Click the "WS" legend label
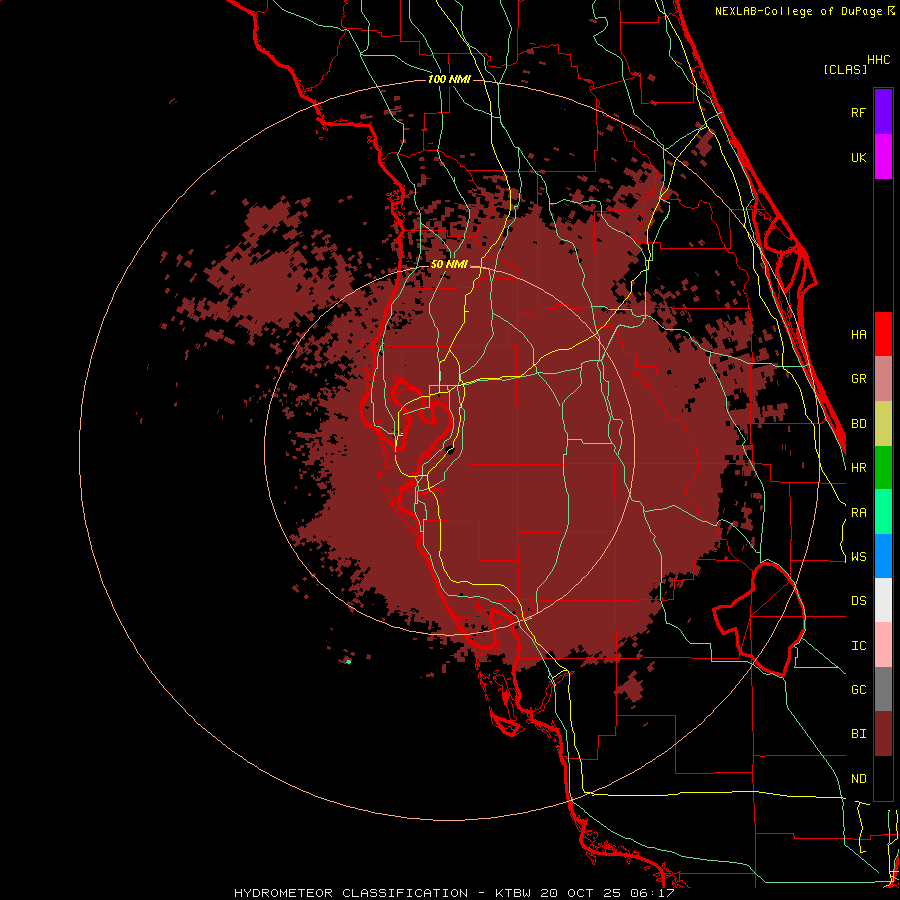 pyautogui.click(x=858, y=557)
